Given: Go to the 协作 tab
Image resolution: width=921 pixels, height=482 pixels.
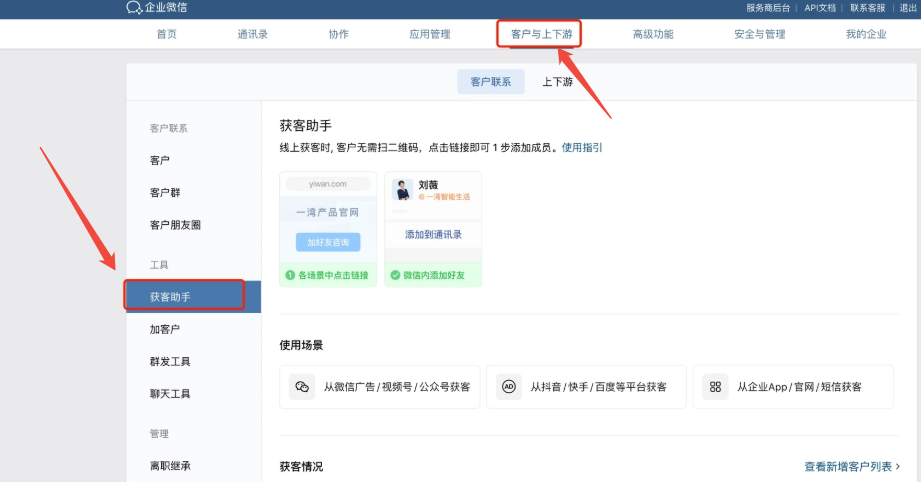Looking at the screenshot, I should point(338,34).
